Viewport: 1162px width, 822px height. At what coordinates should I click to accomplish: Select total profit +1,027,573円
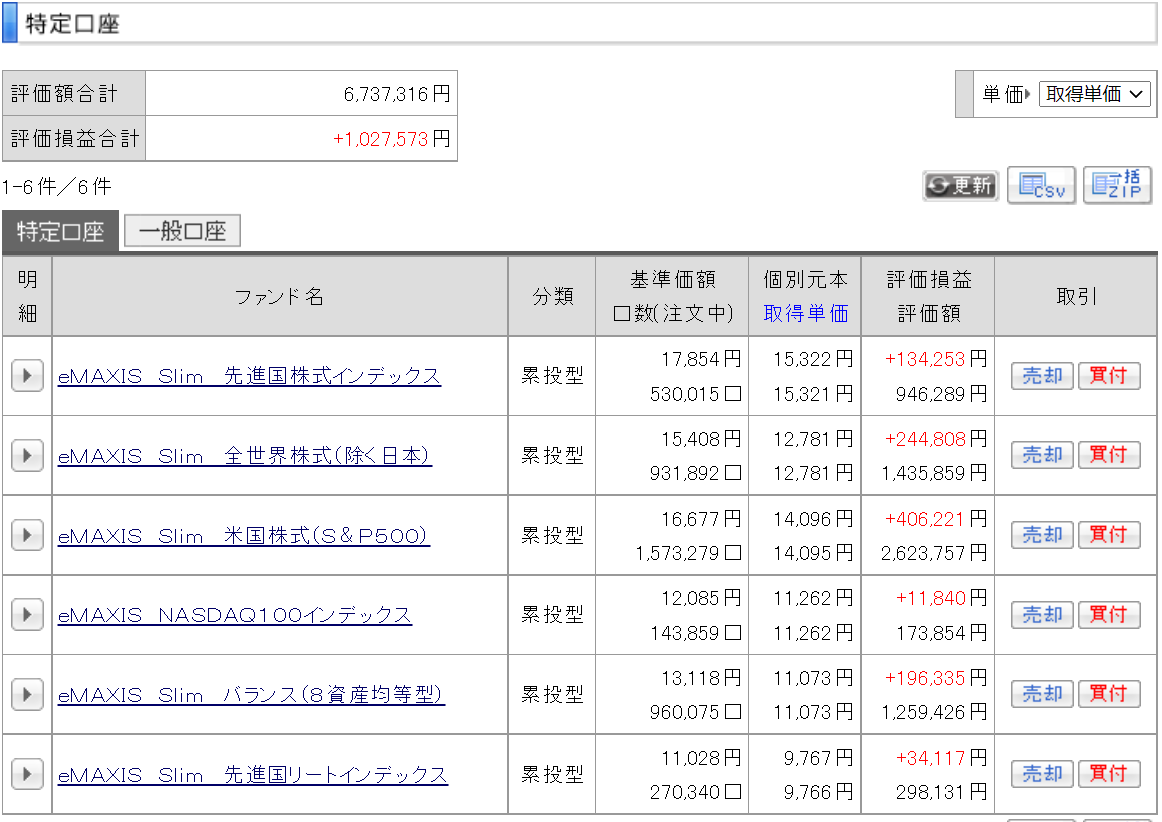tap(391, 139)
